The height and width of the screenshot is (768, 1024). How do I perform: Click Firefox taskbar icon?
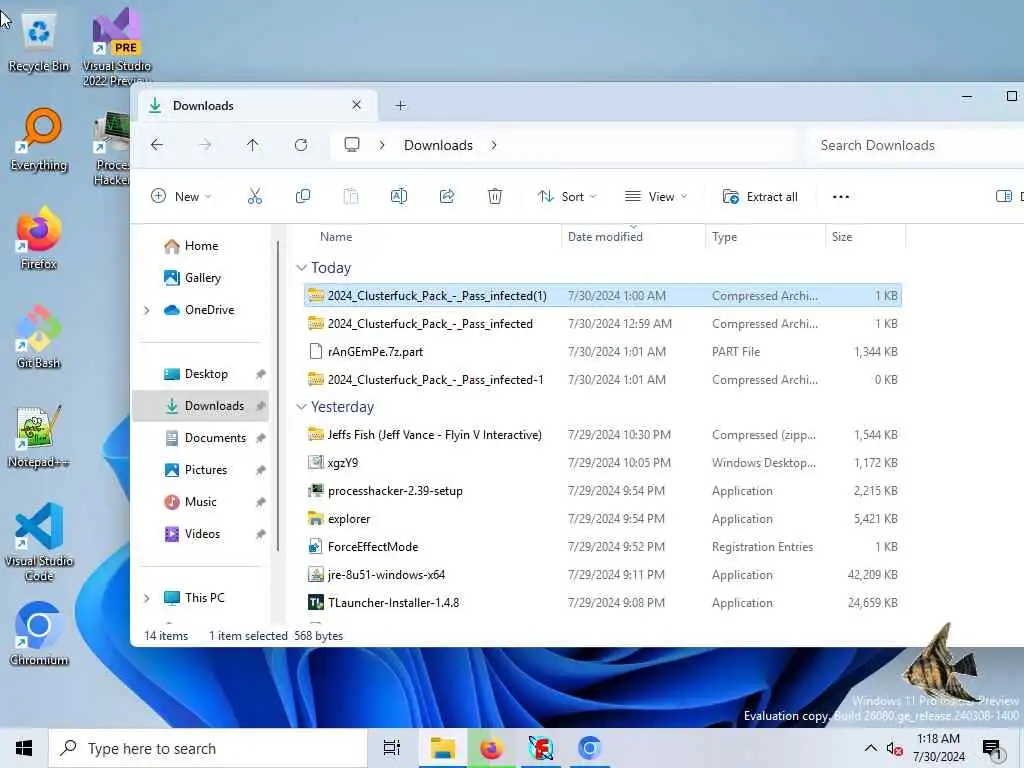(x=491, y=748)
